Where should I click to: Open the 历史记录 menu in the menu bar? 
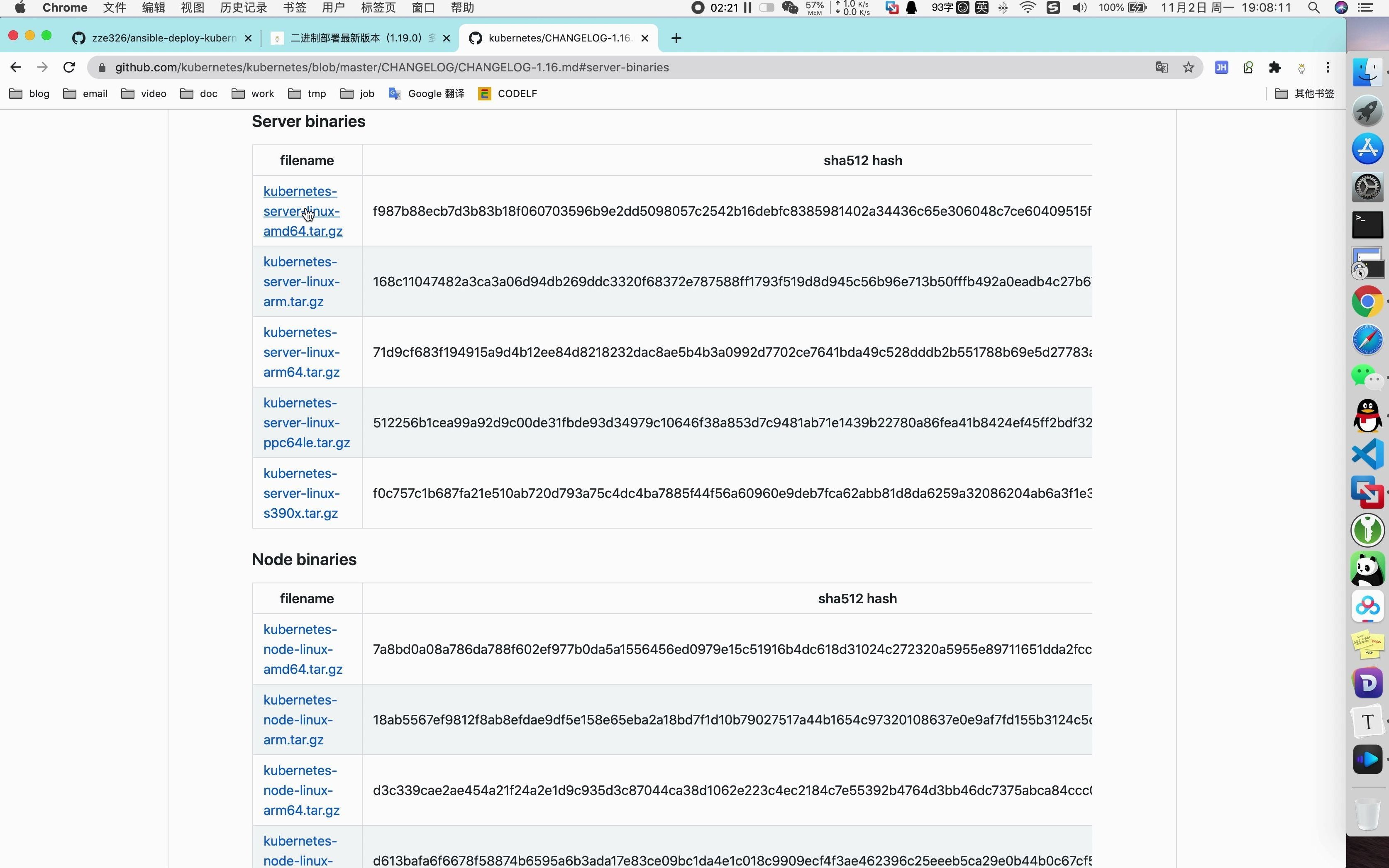tap(244, 7)
